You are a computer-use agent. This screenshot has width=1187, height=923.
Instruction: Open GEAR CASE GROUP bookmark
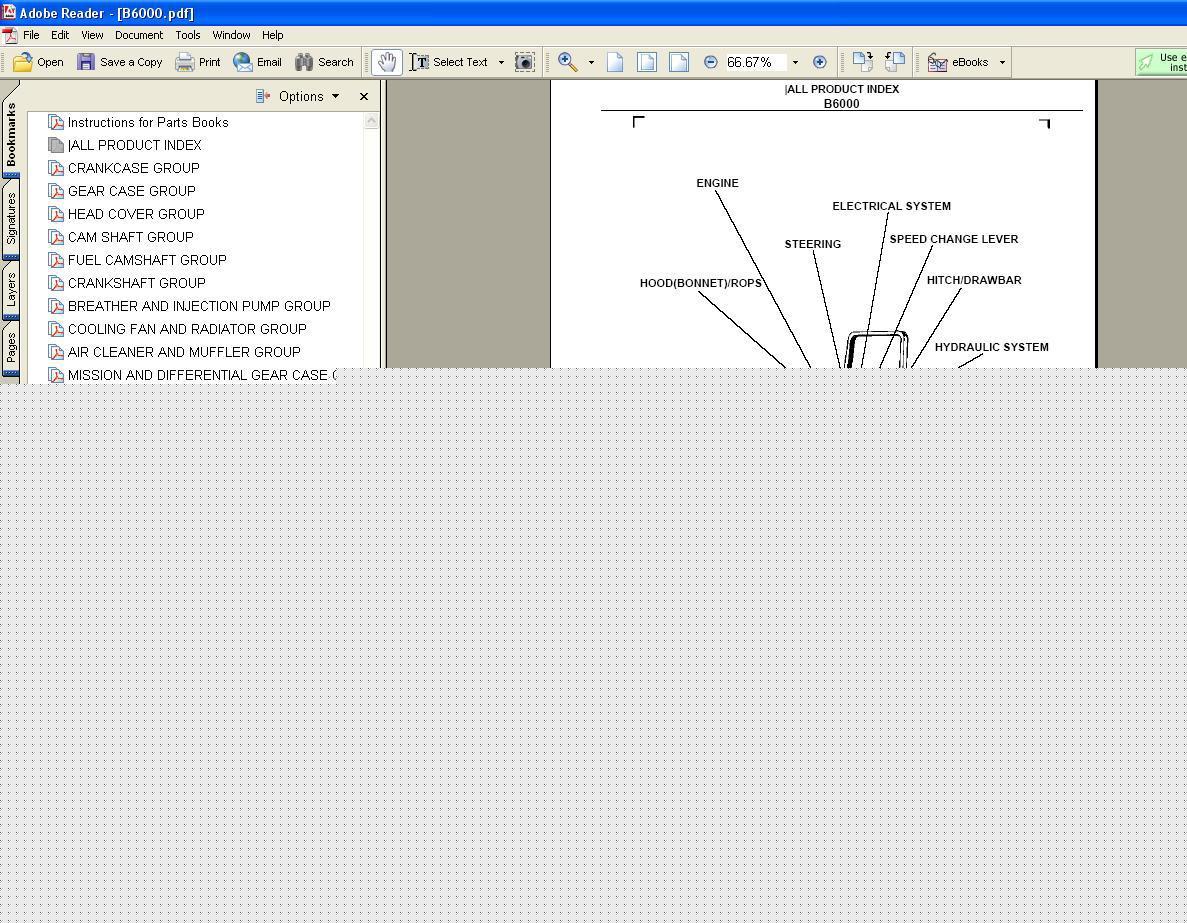[132, 191]
